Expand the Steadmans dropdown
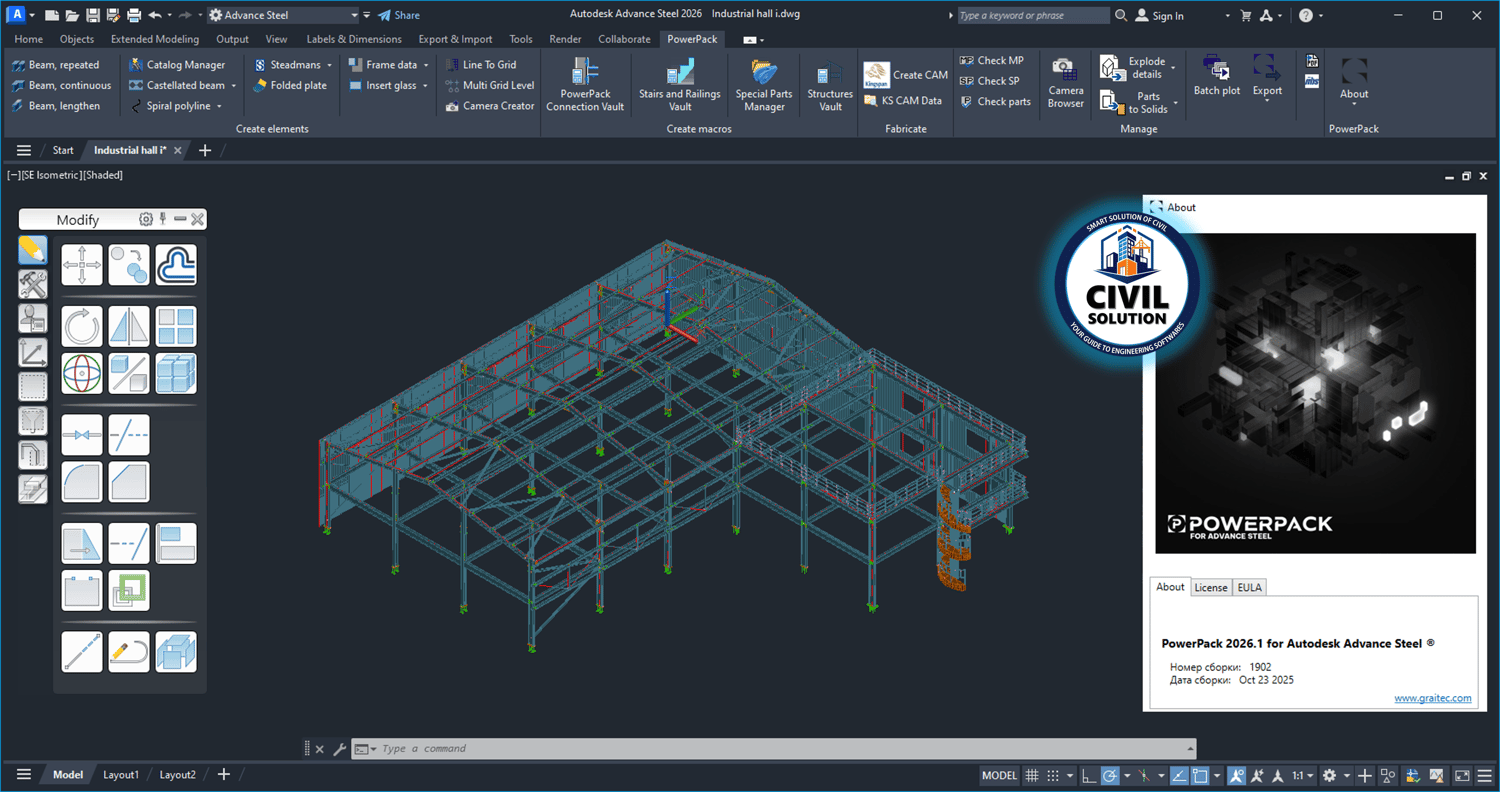Screen dimensions: 1500x792 [x=329, y=66]
